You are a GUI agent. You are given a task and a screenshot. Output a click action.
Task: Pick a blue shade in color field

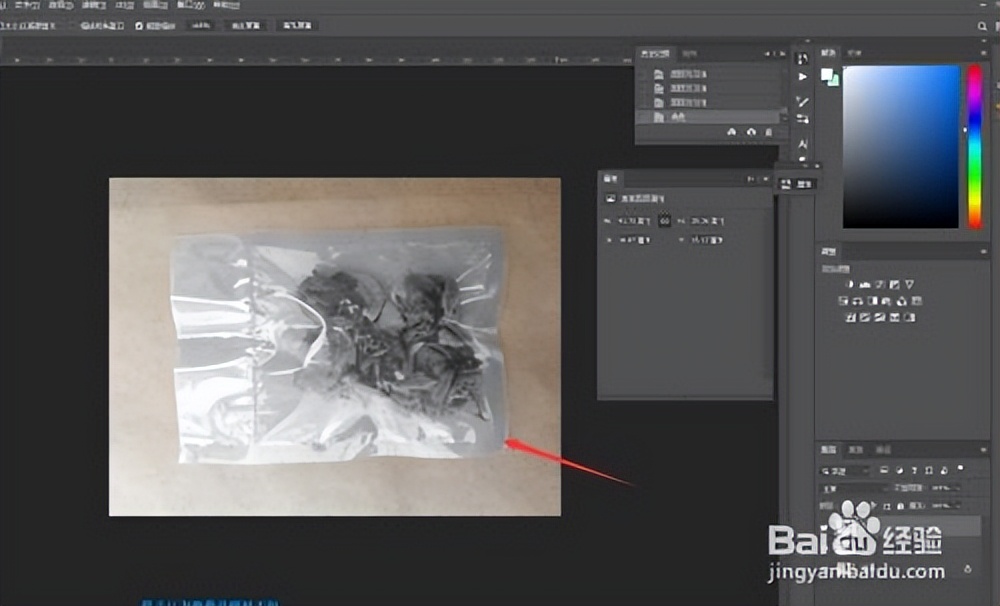pyautogui.click(x=901, y=146)
